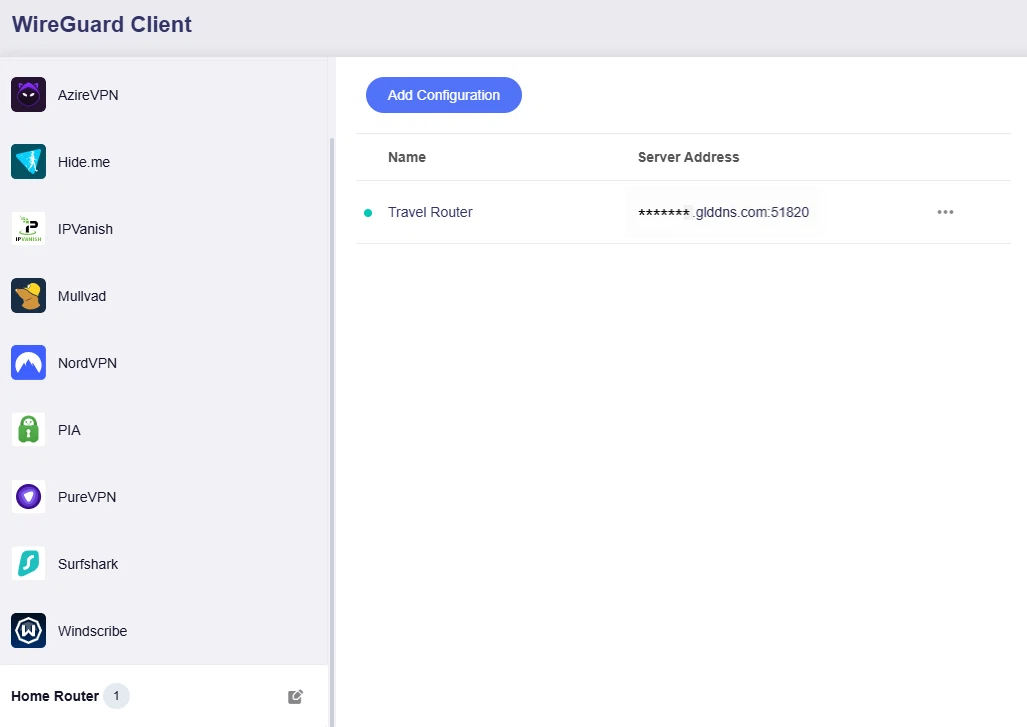Screen dimensions: 1027x727
Task: Select the IPVanish provider icon
Action: click(28, 228)
